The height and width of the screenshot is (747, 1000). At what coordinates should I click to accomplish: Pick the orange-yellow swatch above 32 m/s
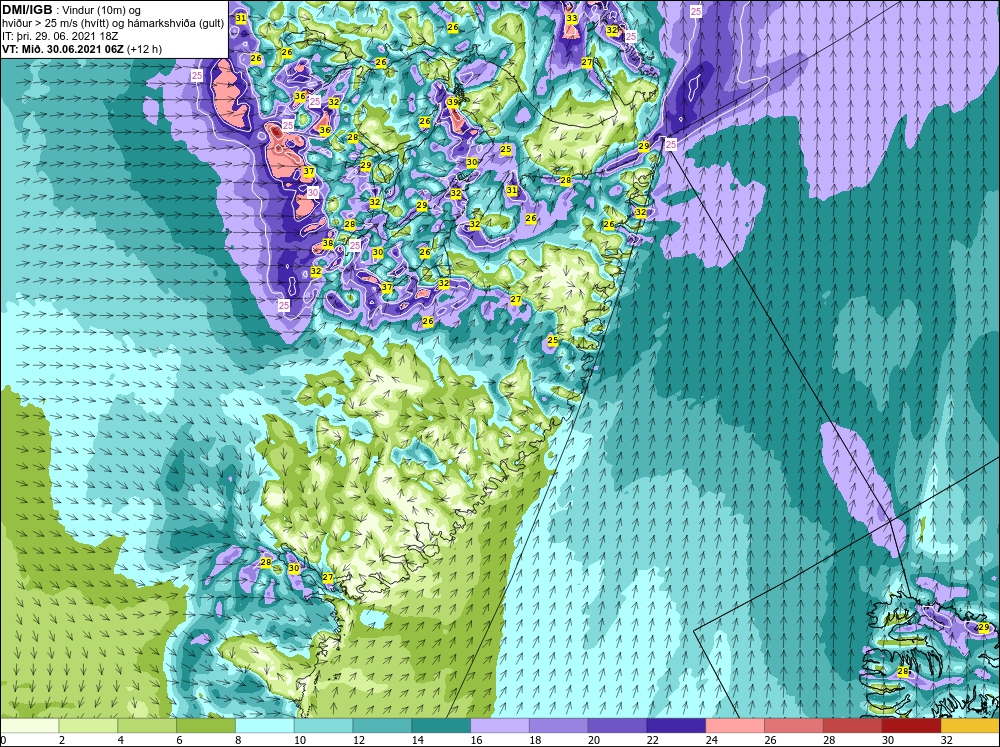[969, 726]
